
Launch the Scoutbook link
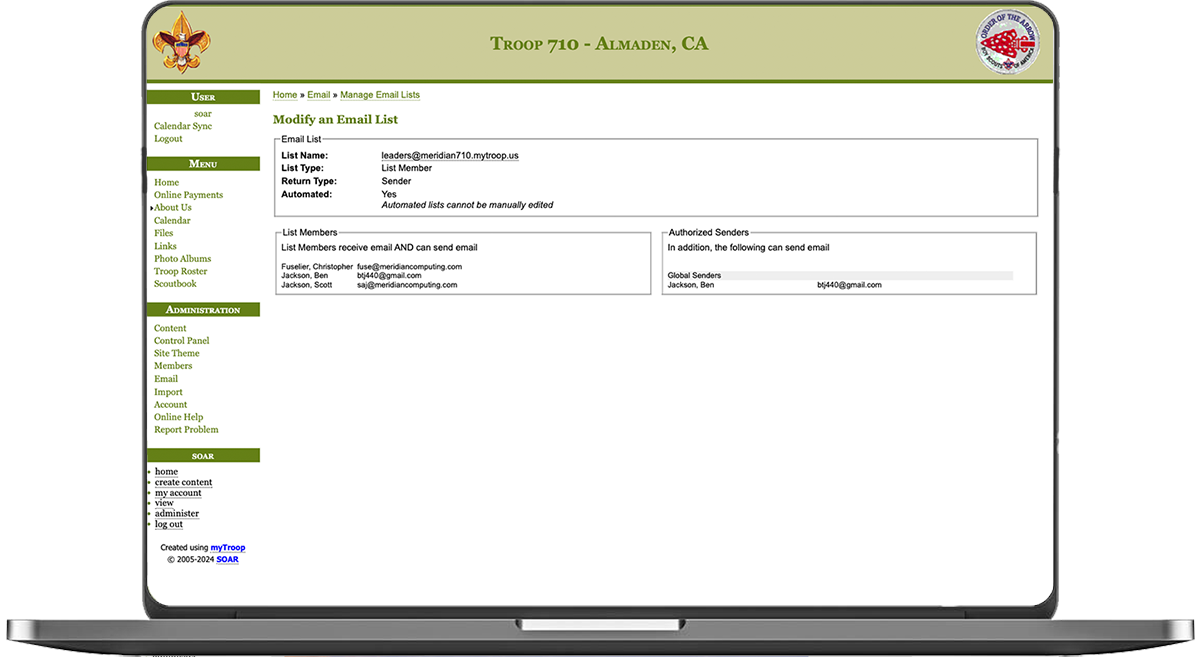[x=175, y=283]
